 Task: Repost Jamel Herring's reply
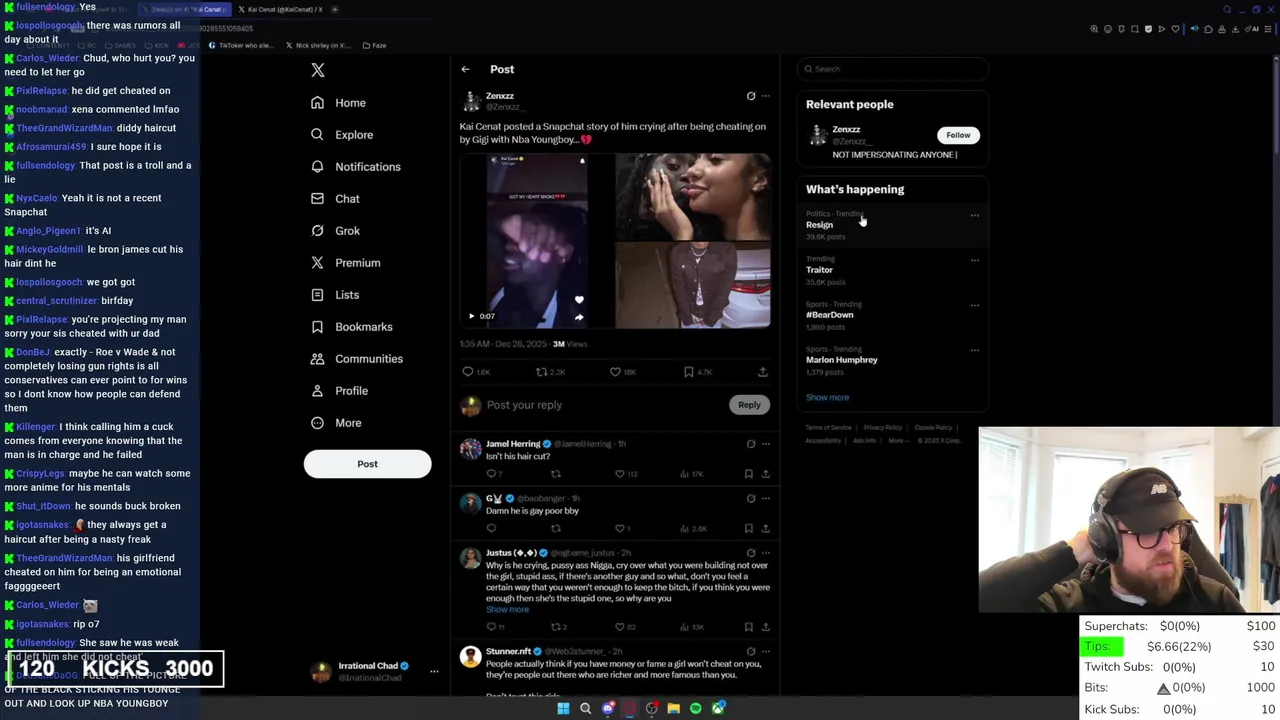[555, 474]
